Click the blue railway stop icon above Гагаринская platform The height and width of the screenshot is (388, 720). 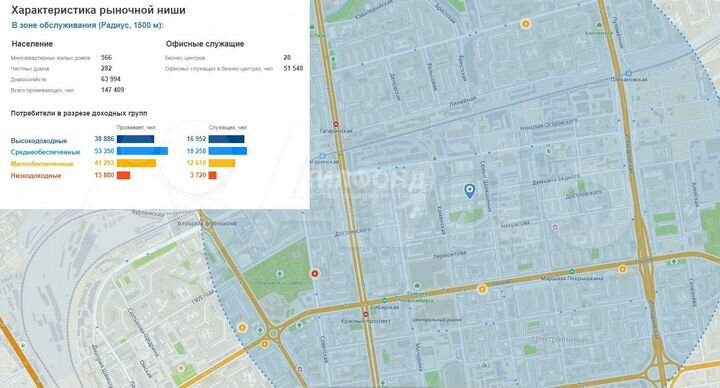322,156
